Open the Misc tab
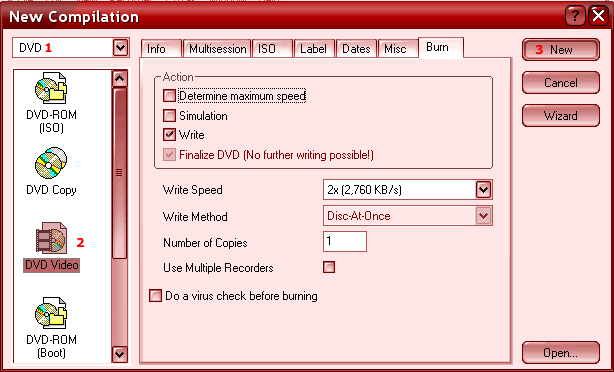The height and width of the screenshot is (372, 614). tap(398, 49)
